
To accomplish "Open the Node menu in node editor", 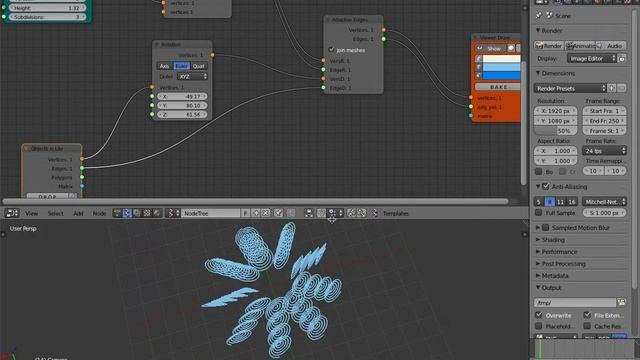I will coord(99,213).
